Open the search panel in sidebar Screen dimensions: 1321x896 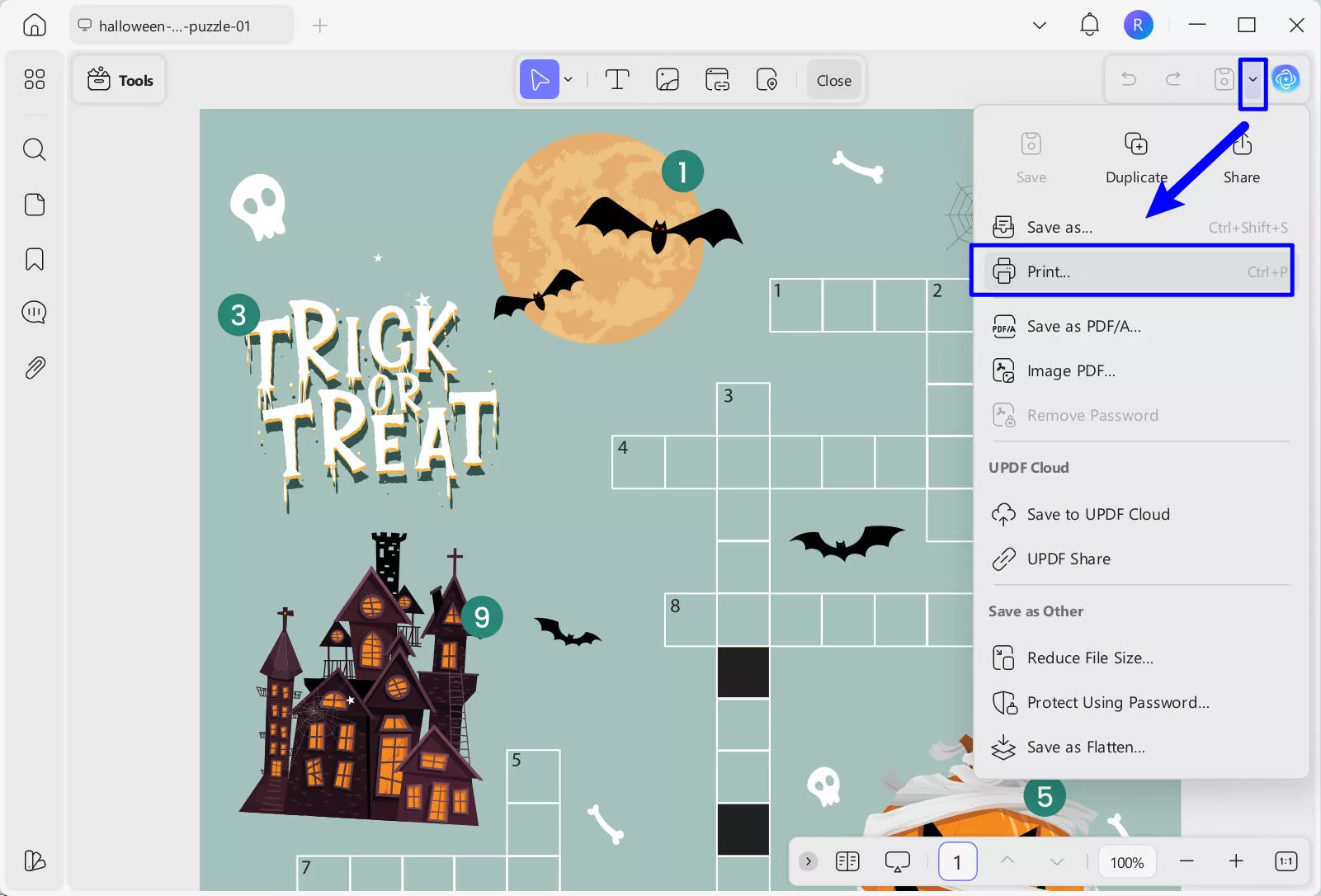tap(34, 149)
